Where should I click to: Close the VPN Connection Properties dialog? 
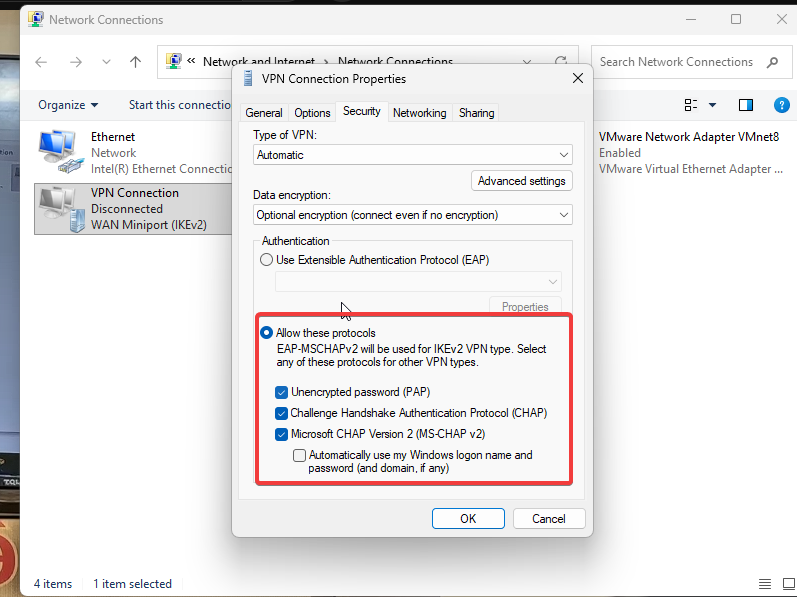[x=577, y=78]
